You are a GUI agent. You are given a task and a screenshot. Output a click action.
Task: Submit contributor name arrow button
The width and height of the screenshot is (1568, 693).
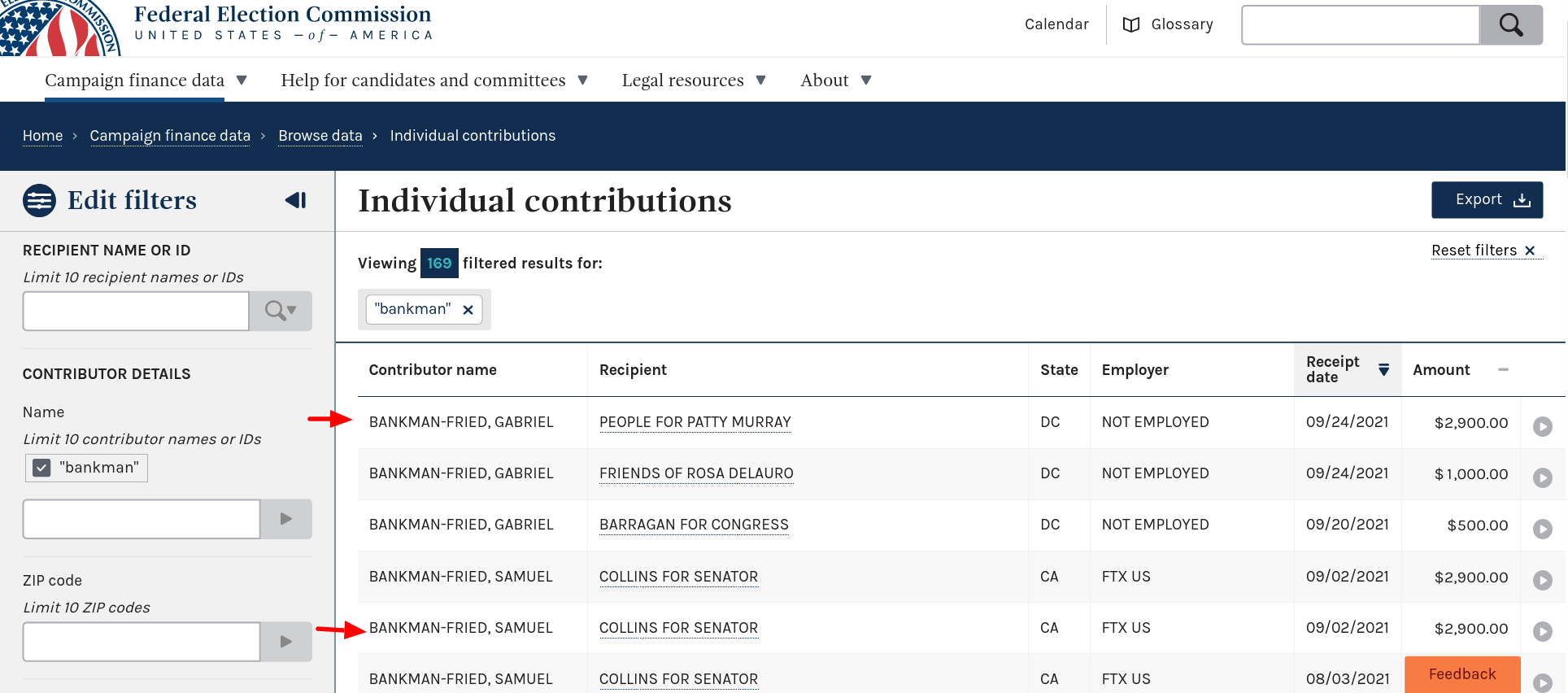[286, 519]
